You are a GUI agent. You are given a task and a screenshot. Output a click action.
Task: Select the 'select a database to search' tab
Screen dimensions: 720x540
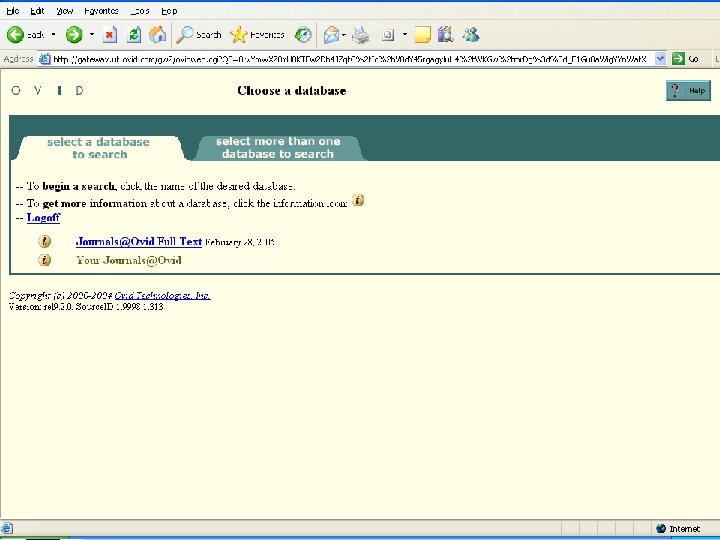click(98, 148)
